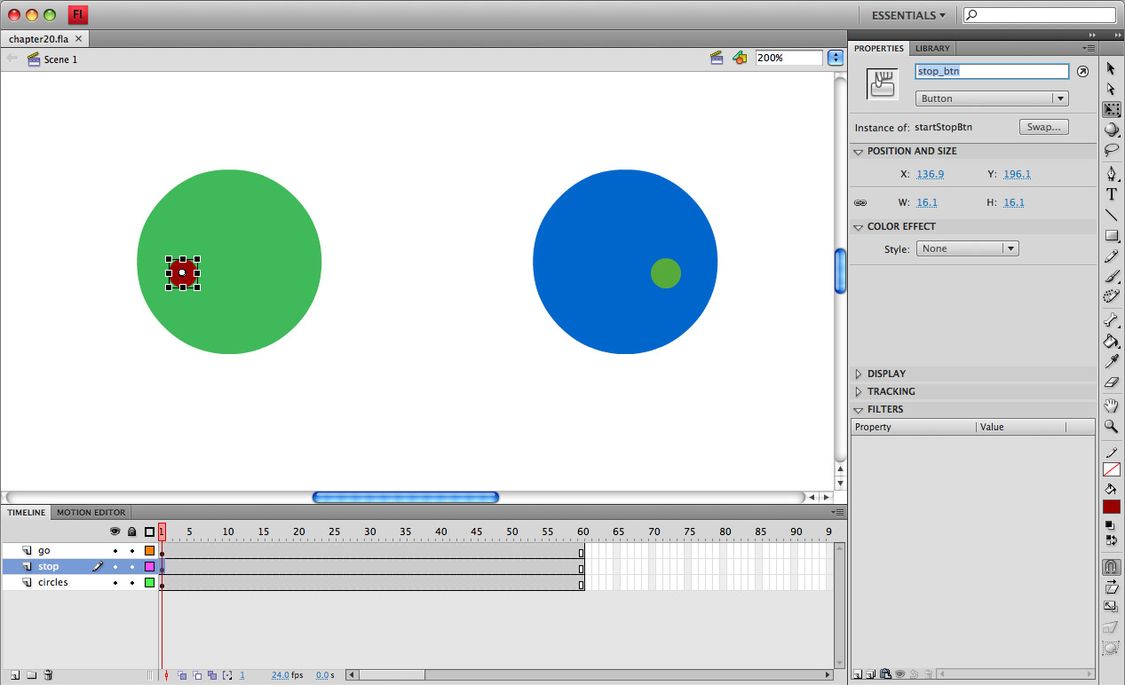The width and height of the screenshot is (1125, 685).
Task: Select the Text tool
Action: pyautogui.click(x=1111, y=194)
